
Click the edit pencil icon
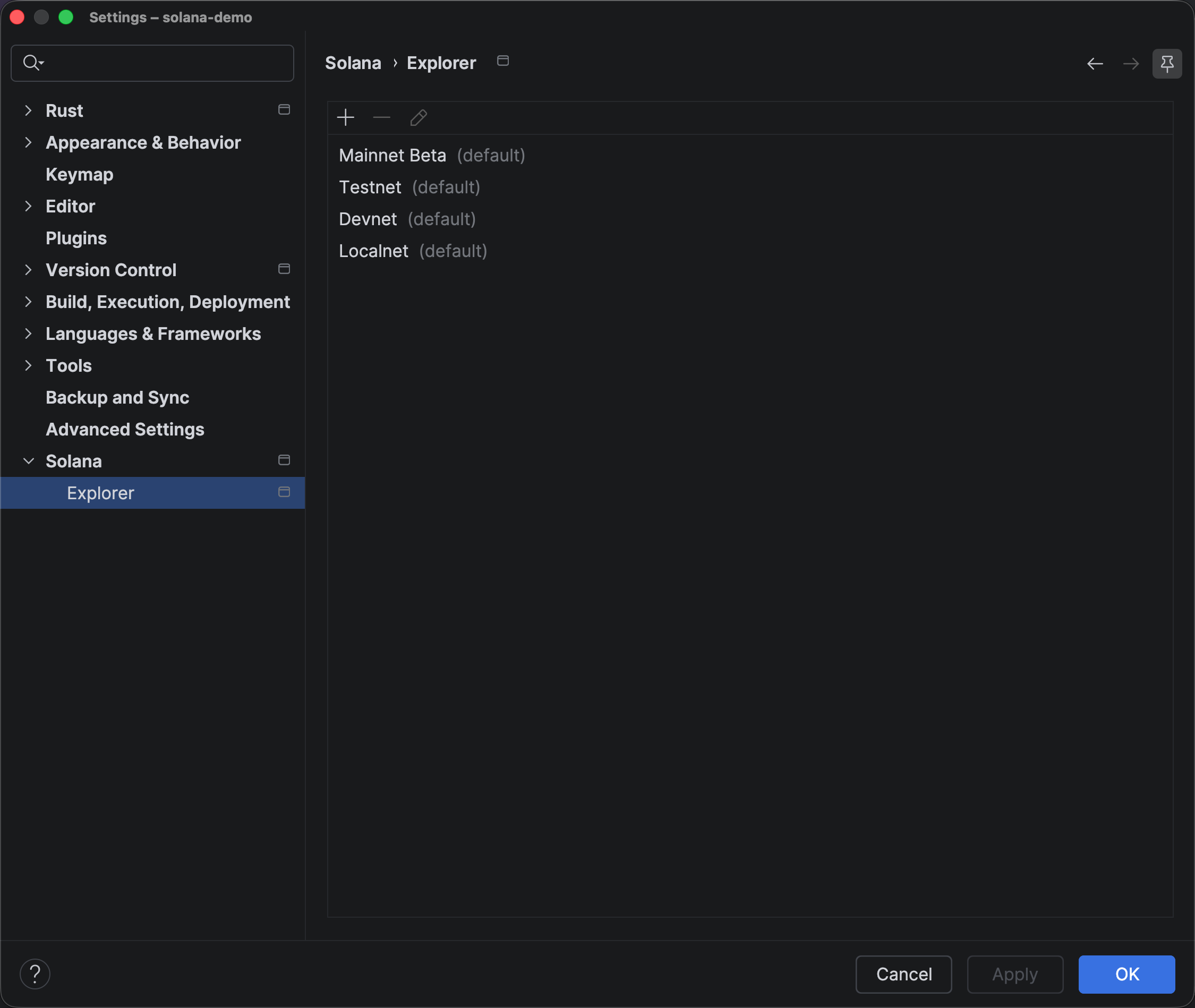419,118
